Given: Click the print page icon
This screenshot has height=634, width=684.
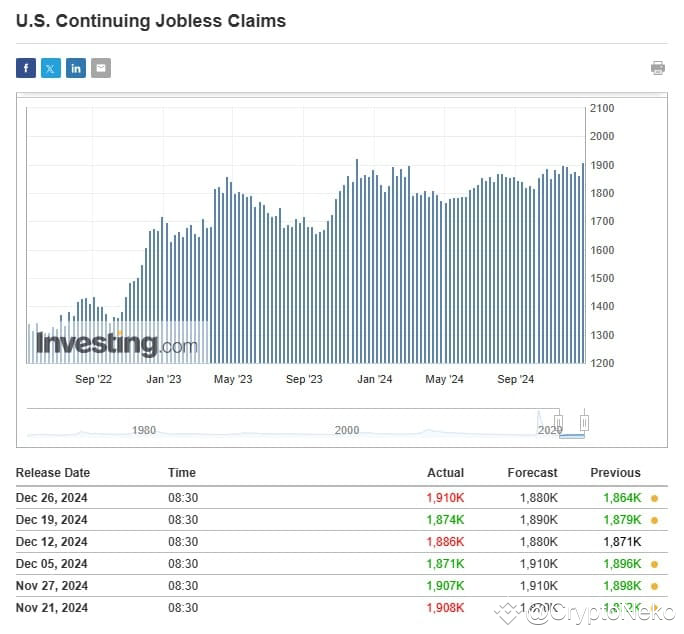Looking at the screenshot, I should 657,68.
